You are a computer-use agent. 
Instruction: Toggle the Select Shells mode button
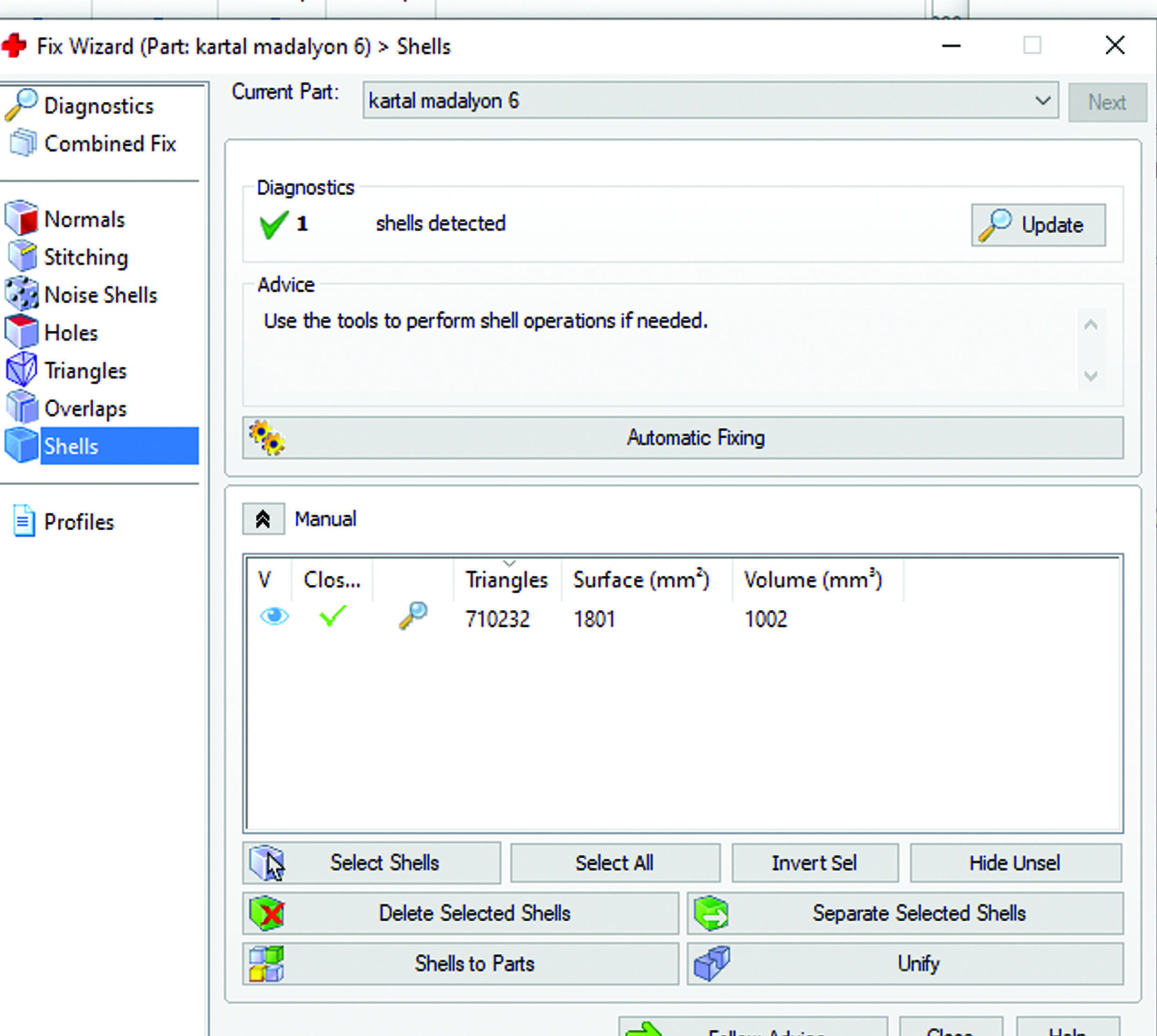[x=371, y=862]
